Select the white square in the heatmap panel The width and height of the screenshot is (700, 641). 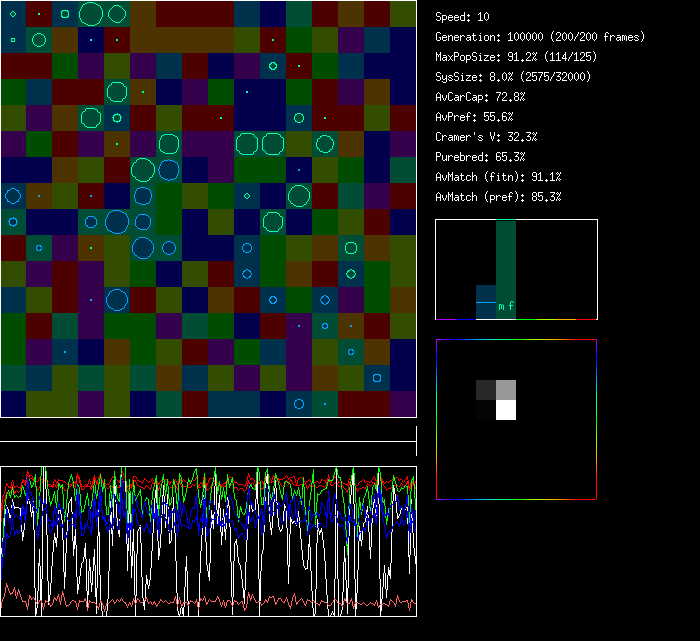(x=506, y=409)
